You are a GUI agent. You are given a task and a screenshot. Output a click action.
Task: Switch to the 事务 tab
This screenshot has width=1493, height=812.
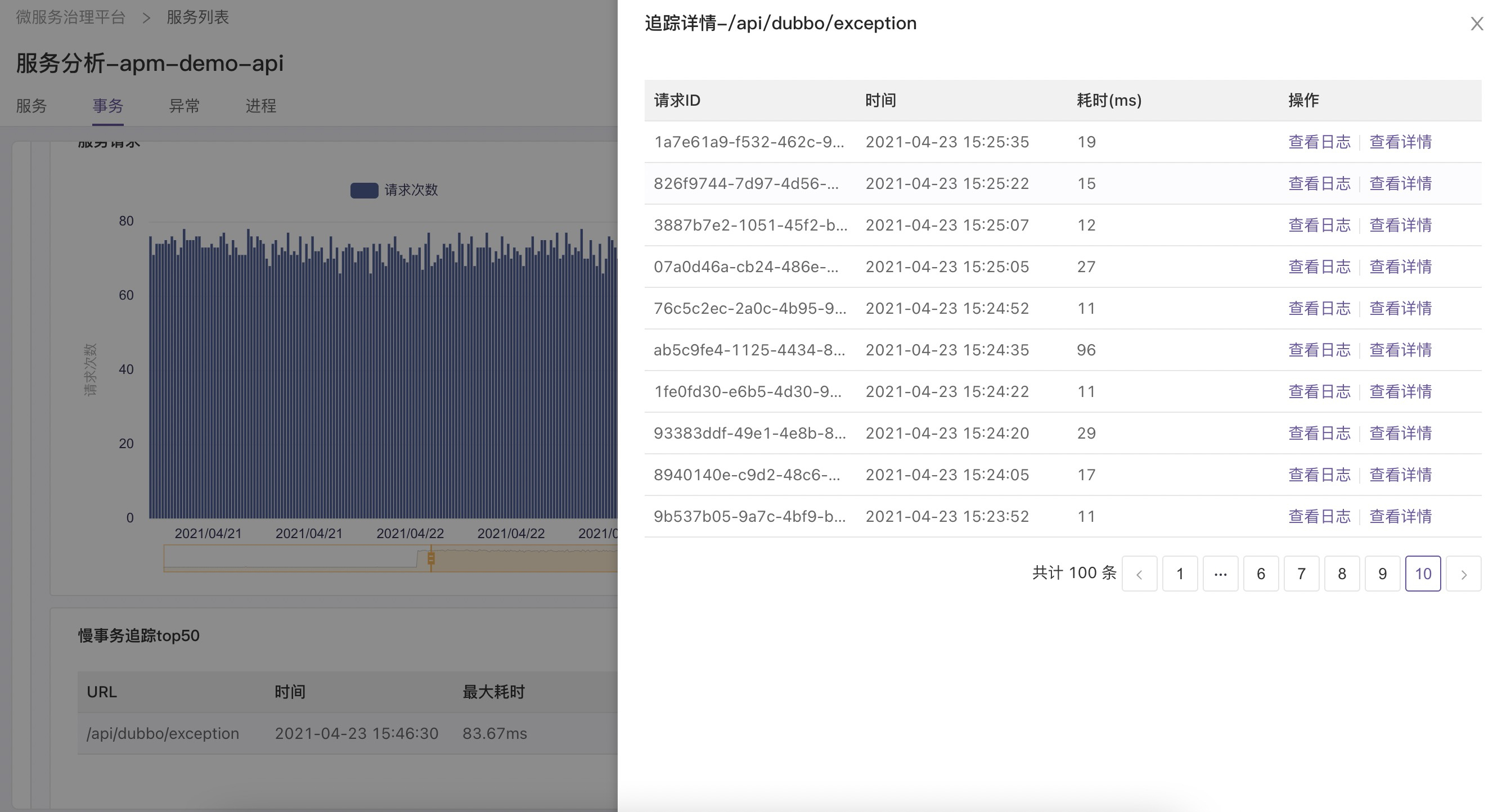(108, 106)
